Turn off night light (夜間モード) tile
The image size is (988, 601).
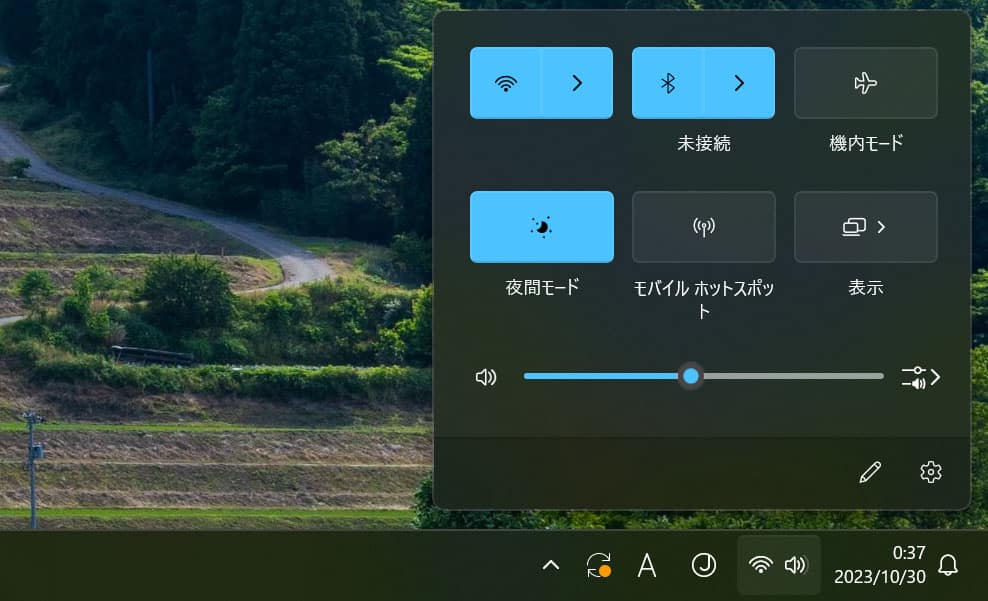pyautogui.click(x=542, y=227)
